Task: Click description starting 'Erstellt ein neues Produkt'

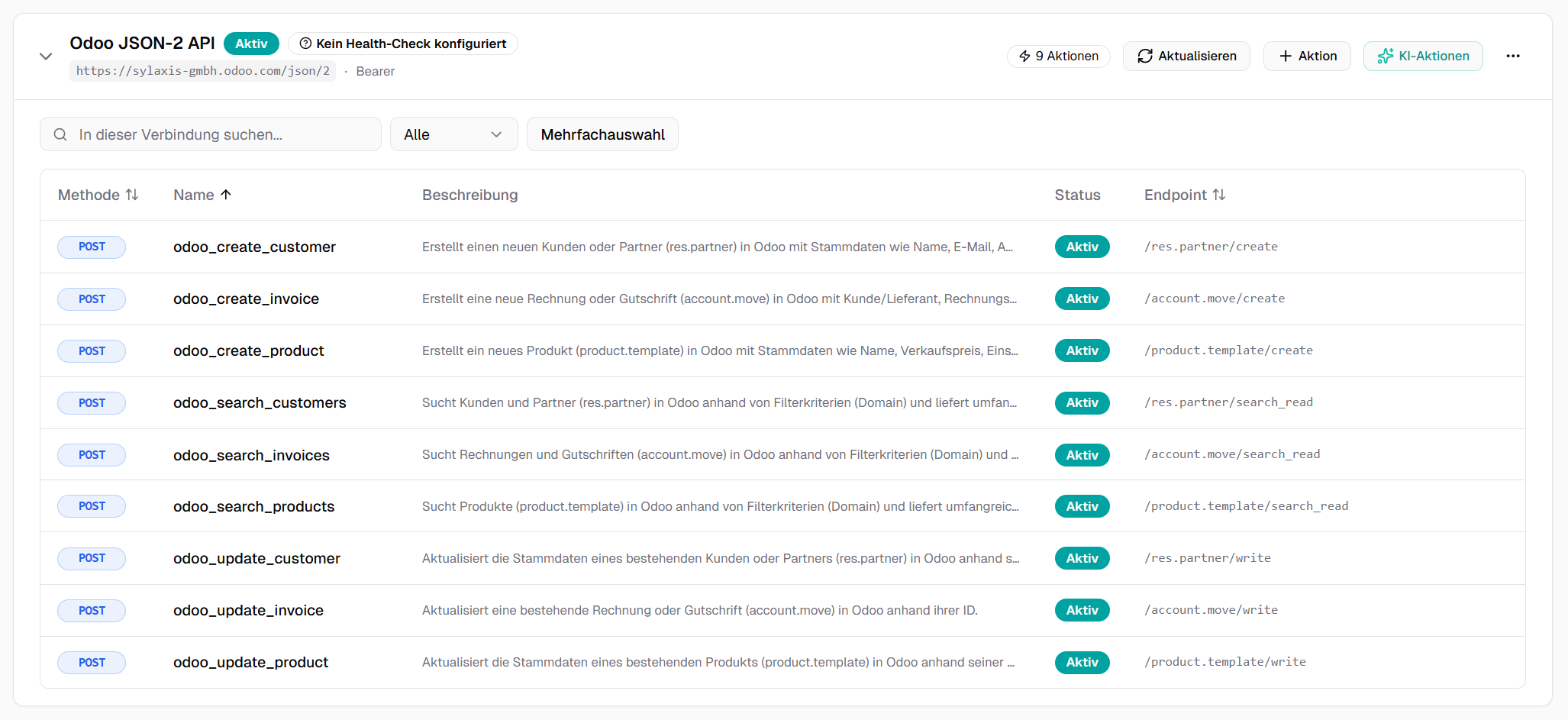Action: click(x=720, y=350)
